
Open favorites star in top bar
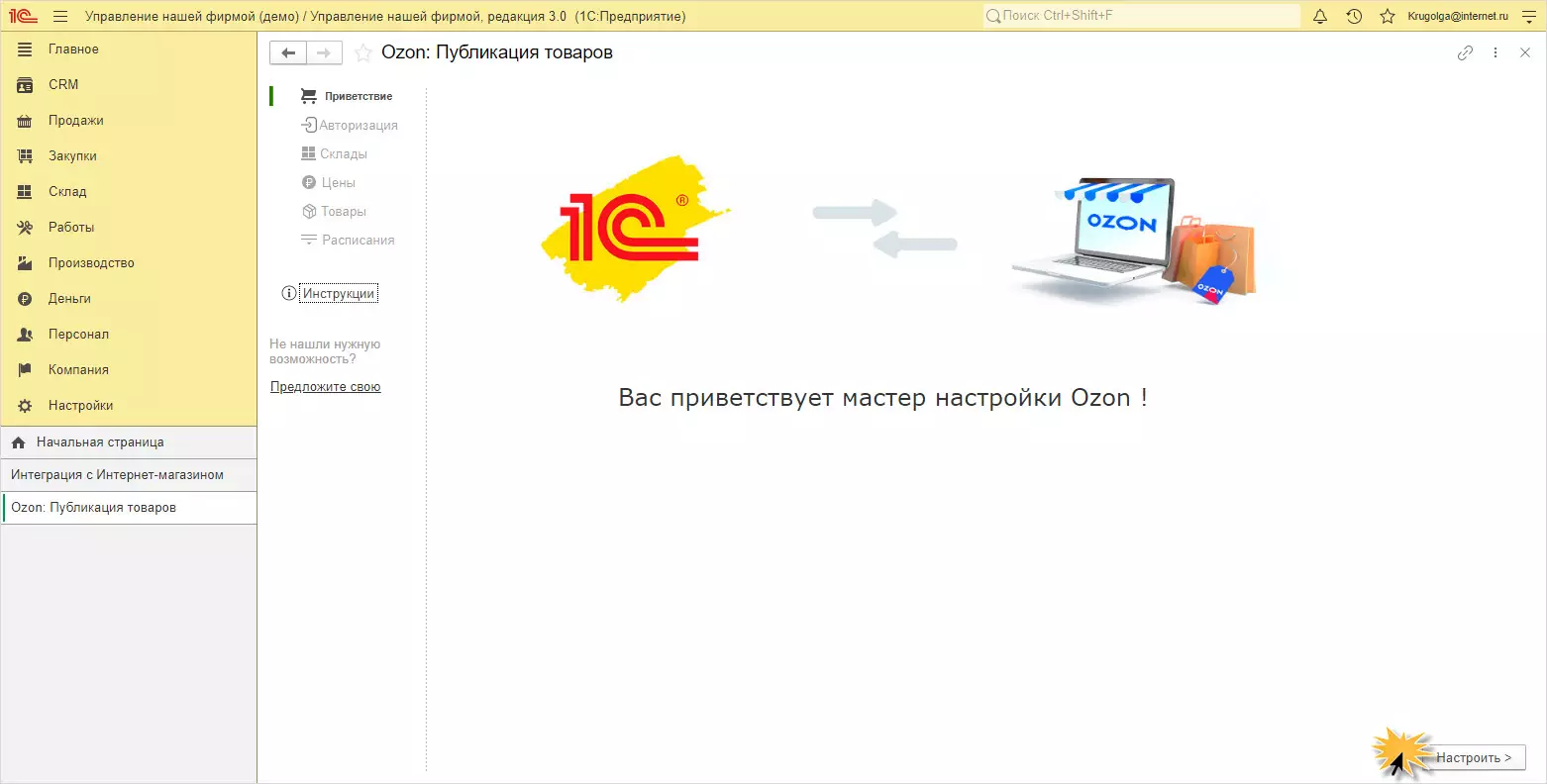coord(1388,16)
